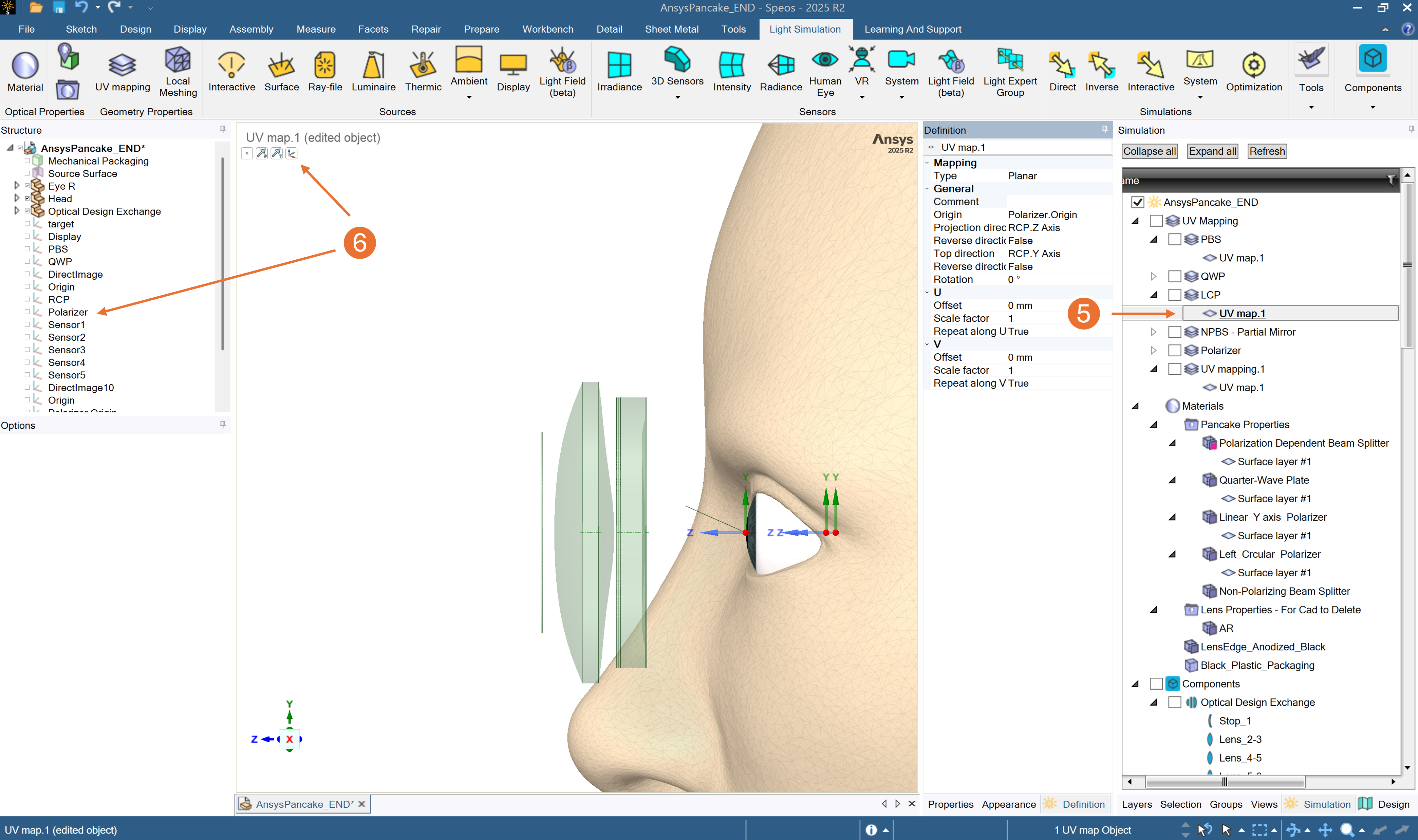Create a Luminaire source
This screenshot has height=840, width=1418.
(x=374, y=71)
